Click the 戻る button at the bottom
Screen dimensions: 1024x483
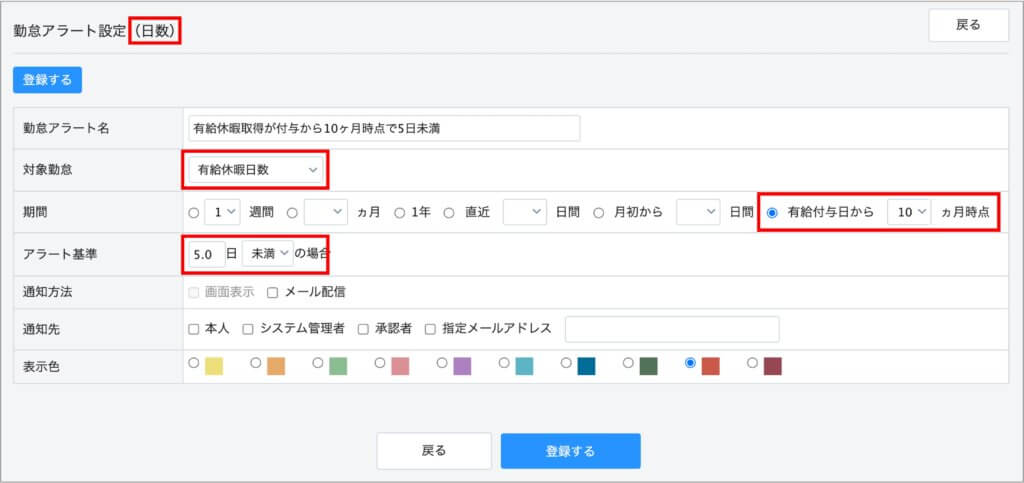pos(434,451)
